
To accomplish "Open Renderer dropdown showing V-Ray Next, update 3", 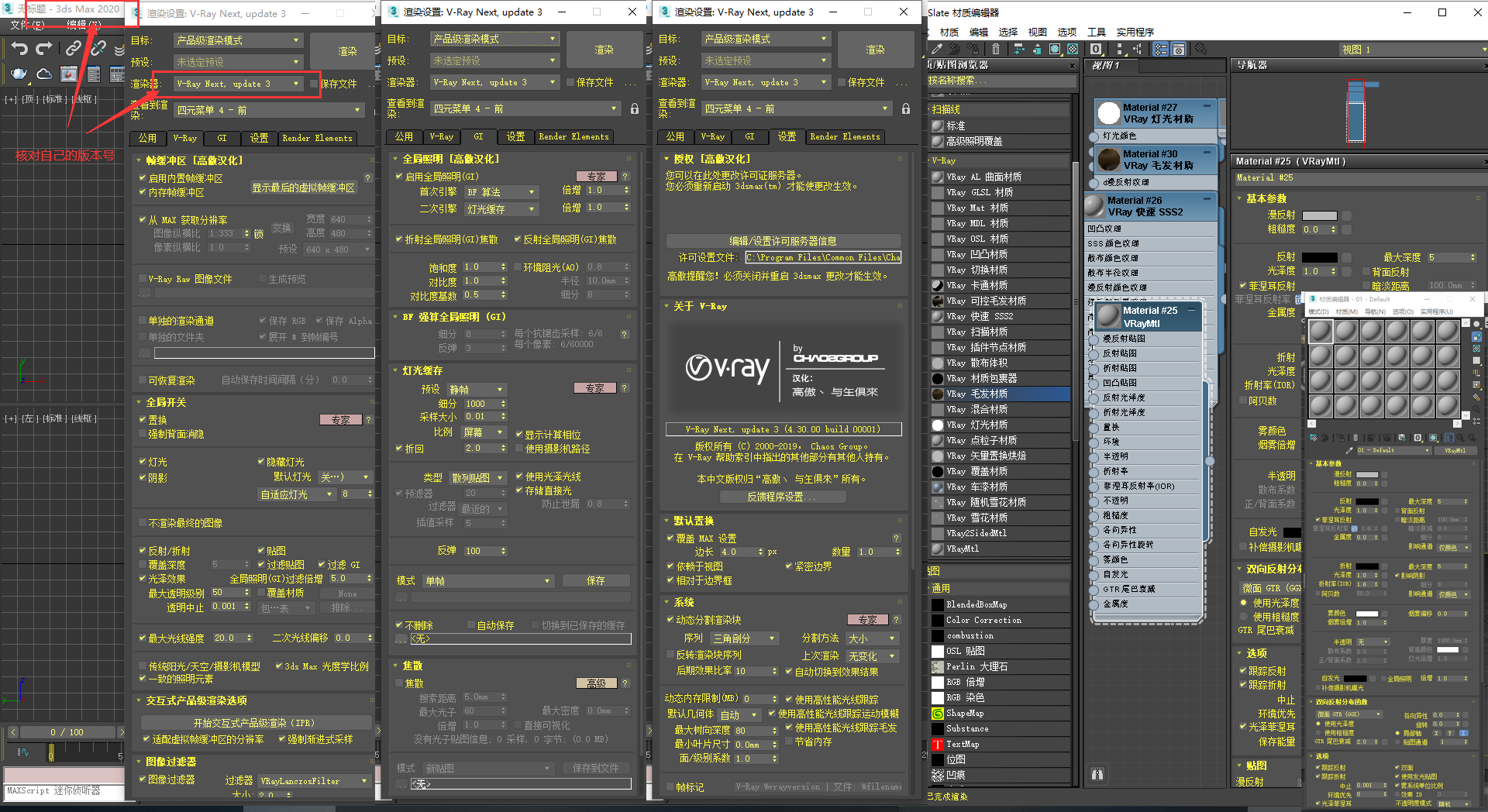I will (x=237, y=84).
